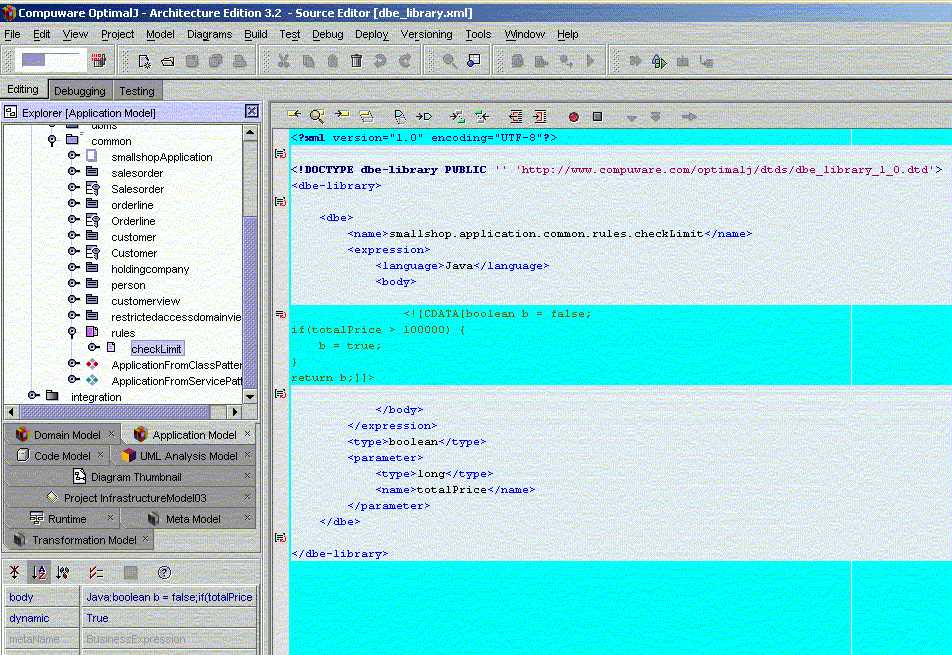Click the red Start Macro Recording dot
This screenshot has height=655, width=952.
pos(573,117)
